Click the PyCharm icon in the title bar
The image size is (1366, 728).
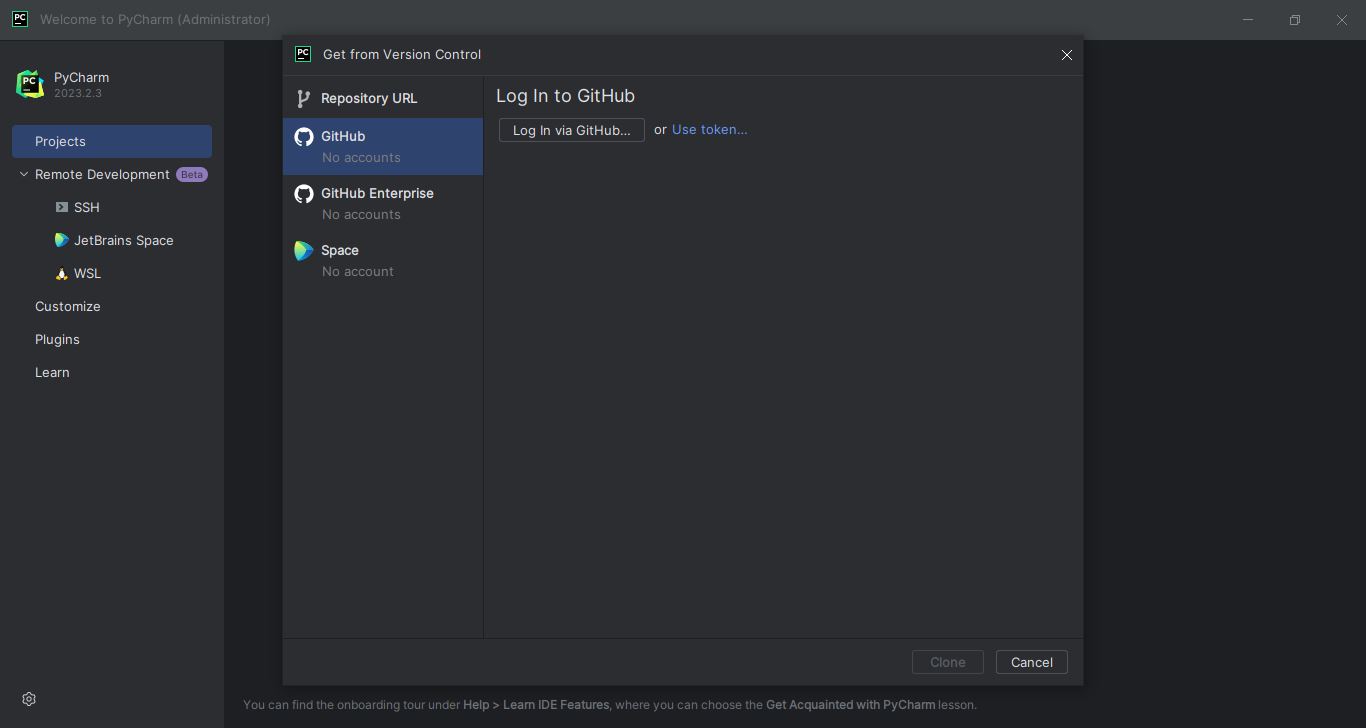pos(19,19)
